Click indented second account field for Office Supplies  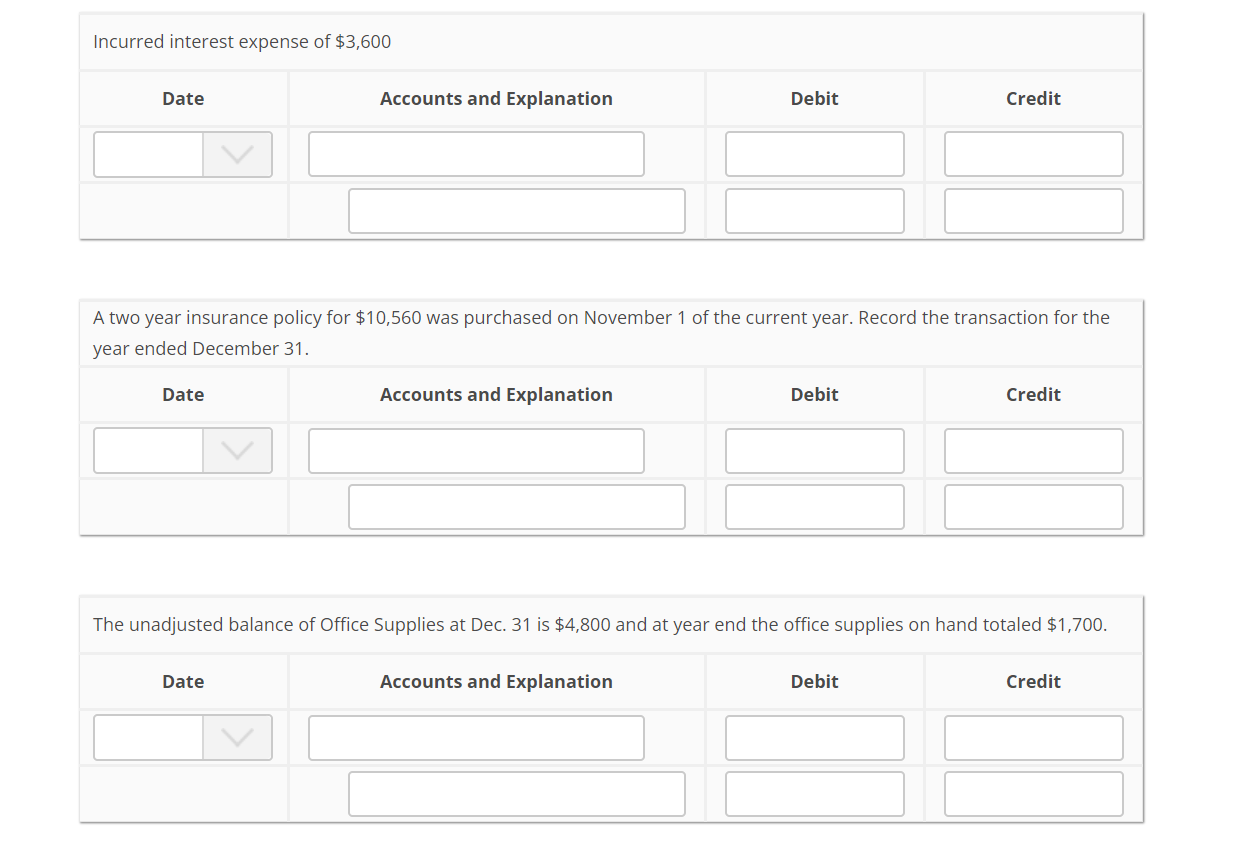[516, 794]
